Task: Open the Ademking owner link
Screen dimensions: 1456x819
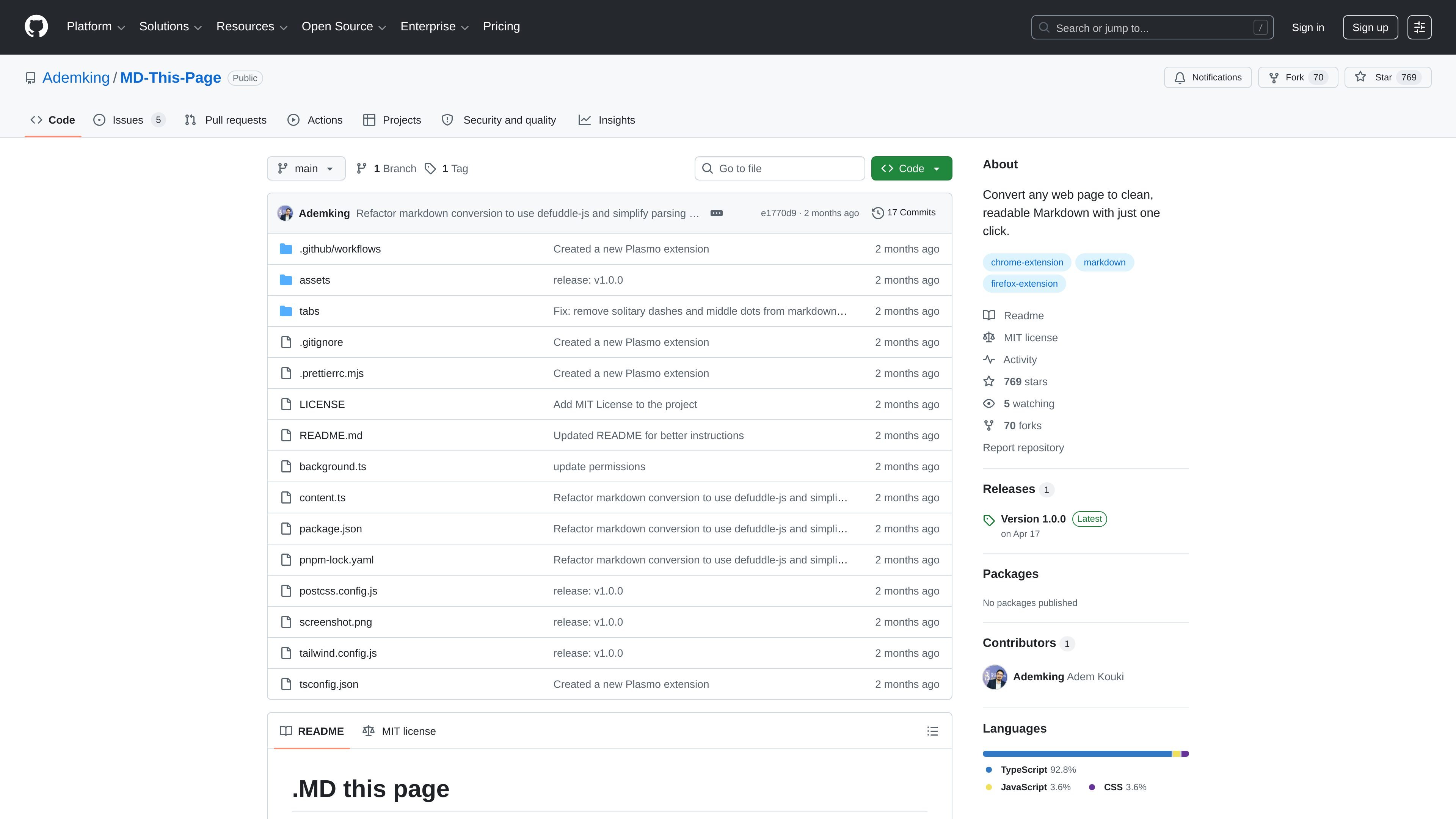Action: coord(76,77)
